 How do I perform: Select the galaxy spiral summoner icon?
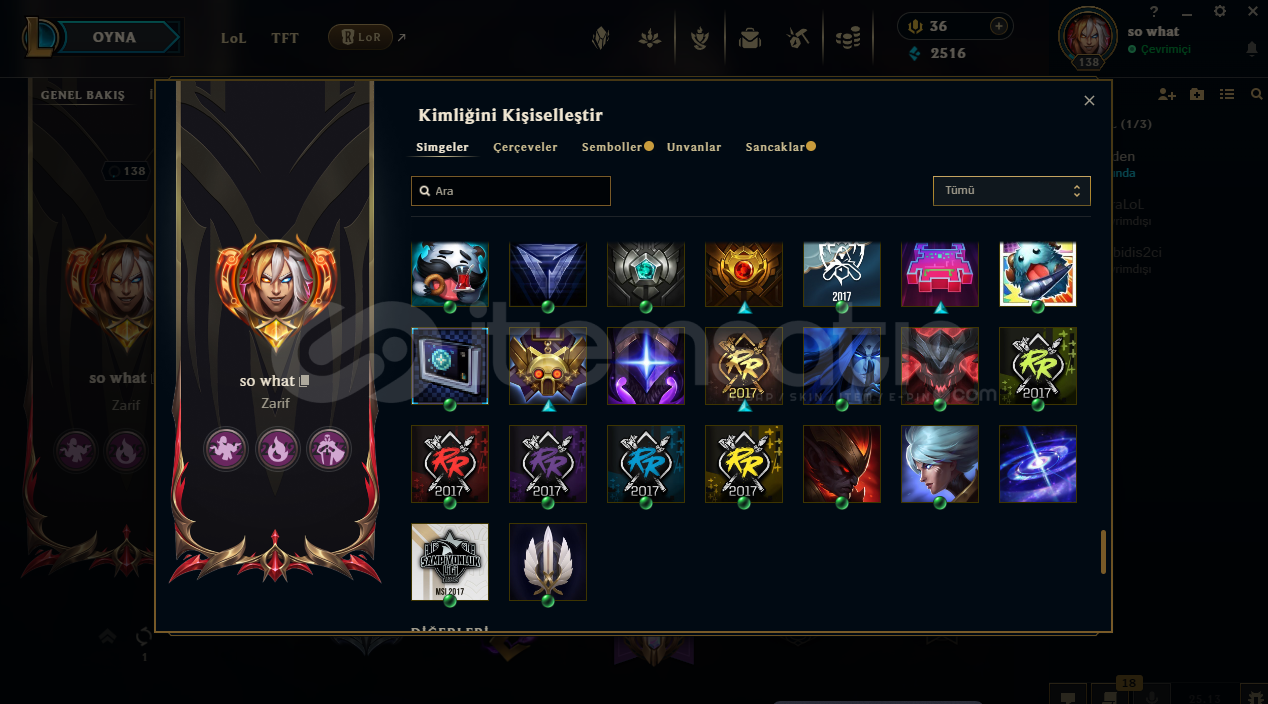(x=1038, y=464)
